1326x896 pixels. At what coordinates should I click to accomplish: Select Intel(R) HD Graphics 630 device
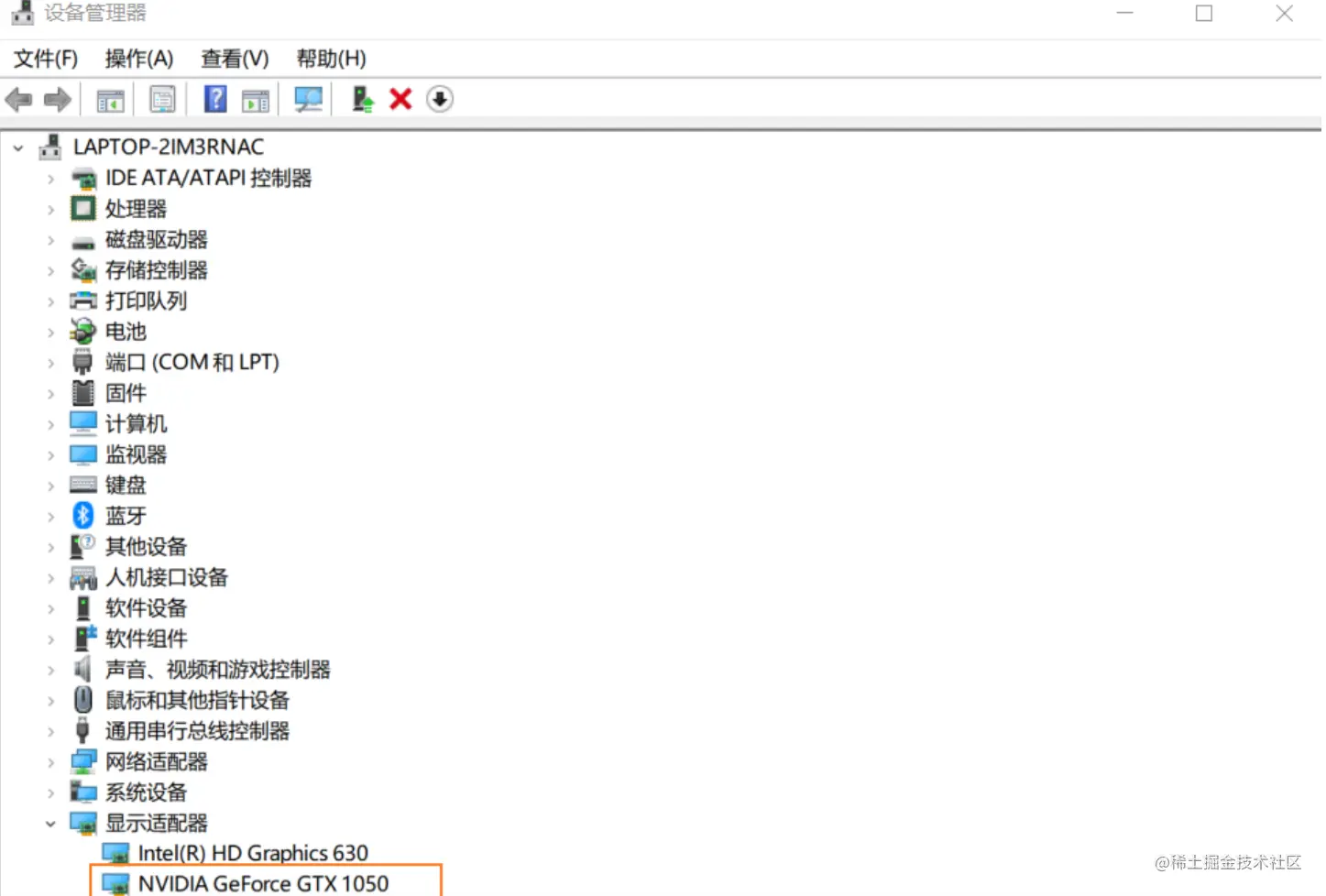tap(253, 853)
